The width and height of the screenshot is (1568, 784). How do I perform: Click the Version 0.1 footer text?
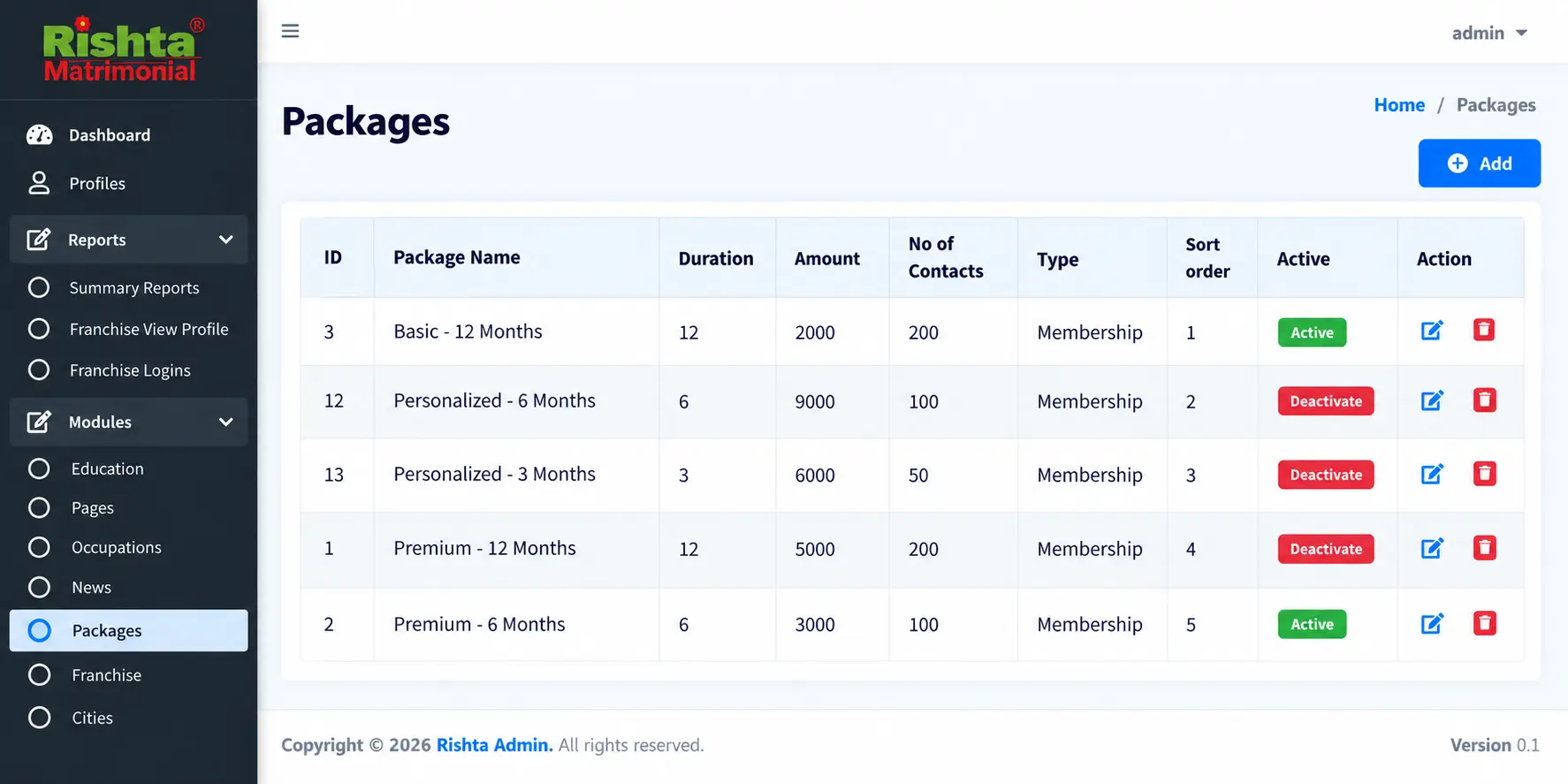1495,744
